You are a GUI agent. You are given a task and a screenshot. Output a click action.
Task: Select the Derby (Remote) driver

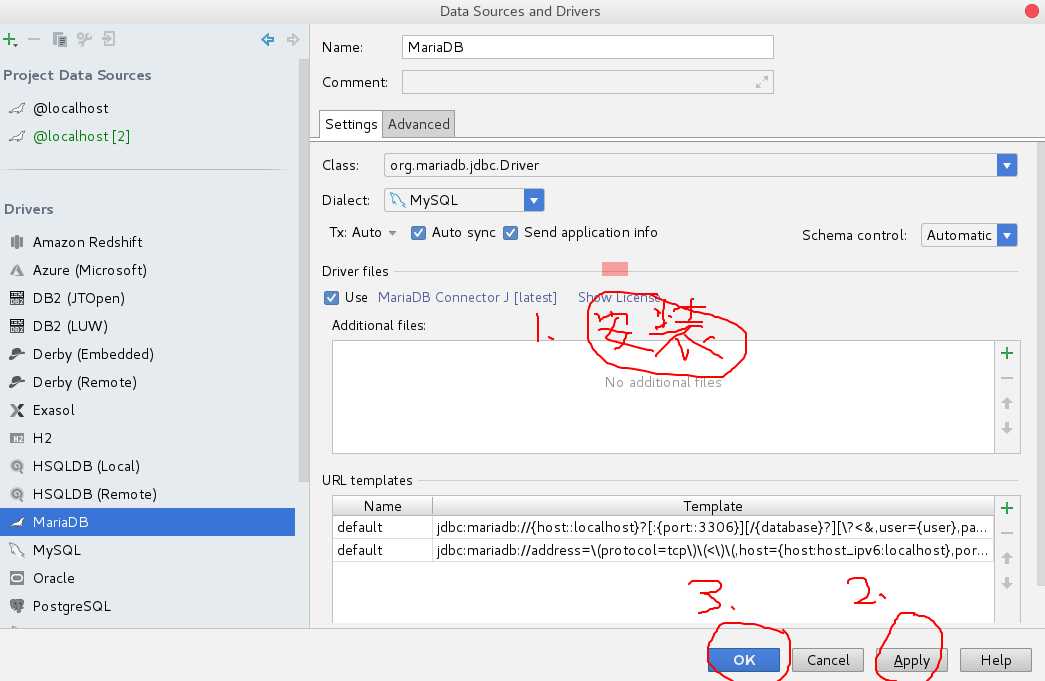tap(147, 382)
